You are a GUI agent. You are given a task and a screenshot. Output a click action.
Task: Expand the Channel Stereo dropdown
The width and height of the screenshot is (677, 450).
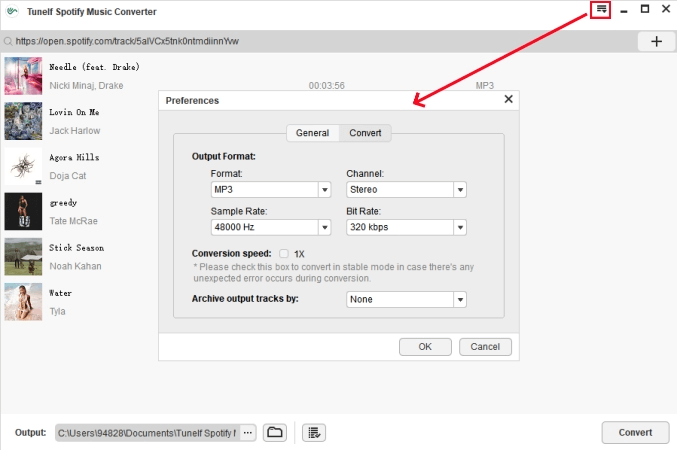pos(459,189)
